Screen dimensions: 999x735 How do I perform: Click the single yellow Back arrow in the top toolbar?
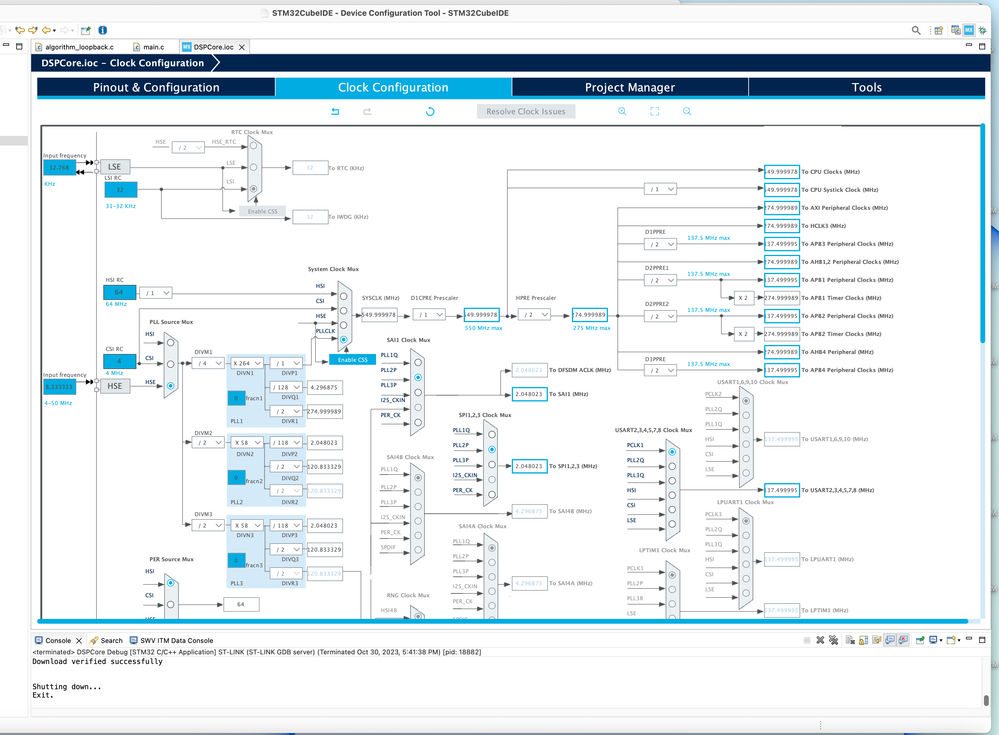point(46,30)
